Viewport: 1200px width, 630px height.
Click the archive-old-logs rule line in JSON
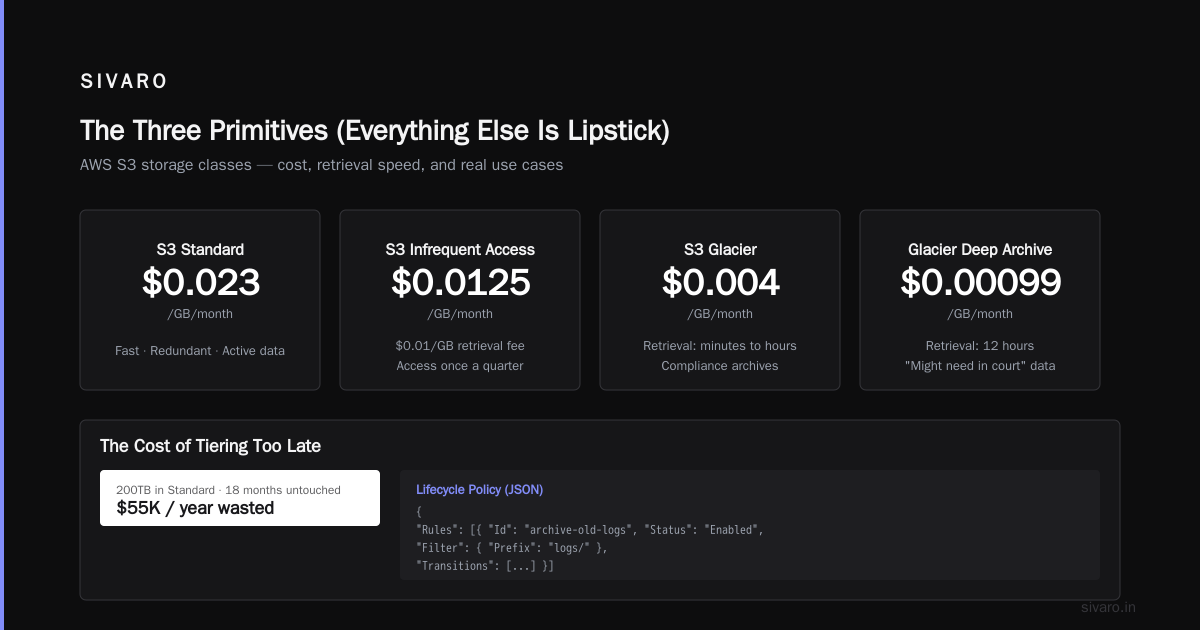click(589, 529)
